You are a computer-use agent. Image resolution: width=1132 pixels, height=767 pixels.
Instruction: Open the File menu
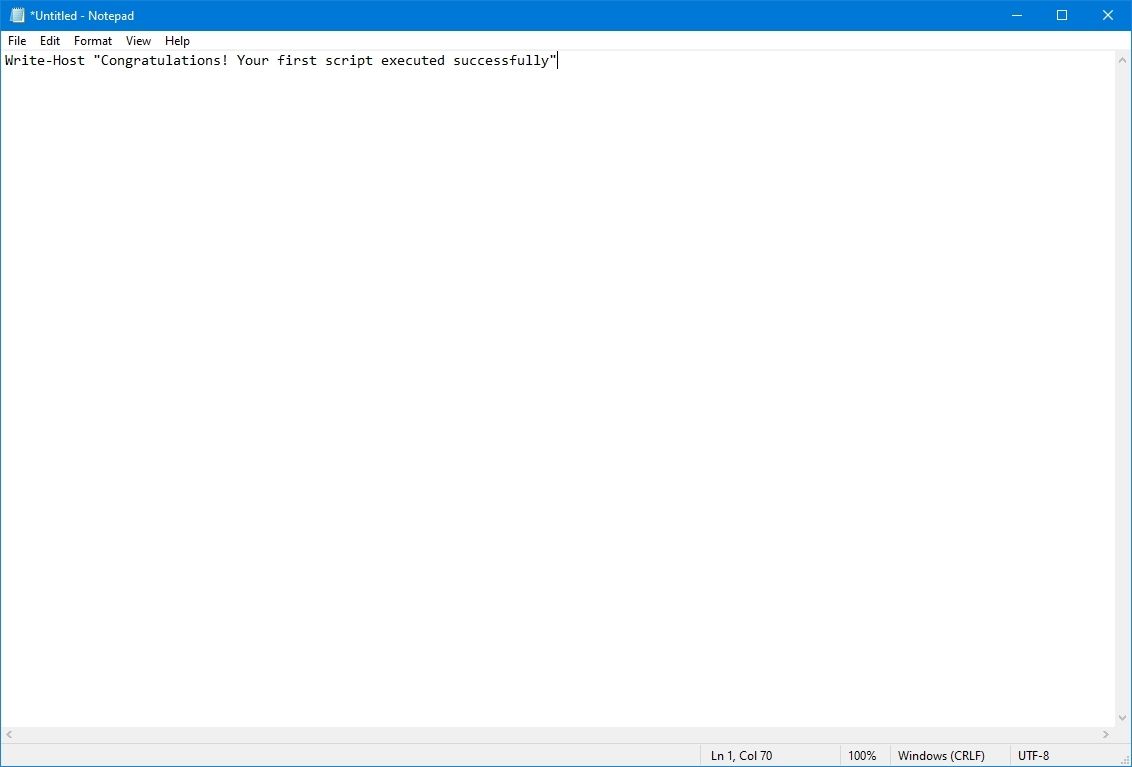(16, 41)
